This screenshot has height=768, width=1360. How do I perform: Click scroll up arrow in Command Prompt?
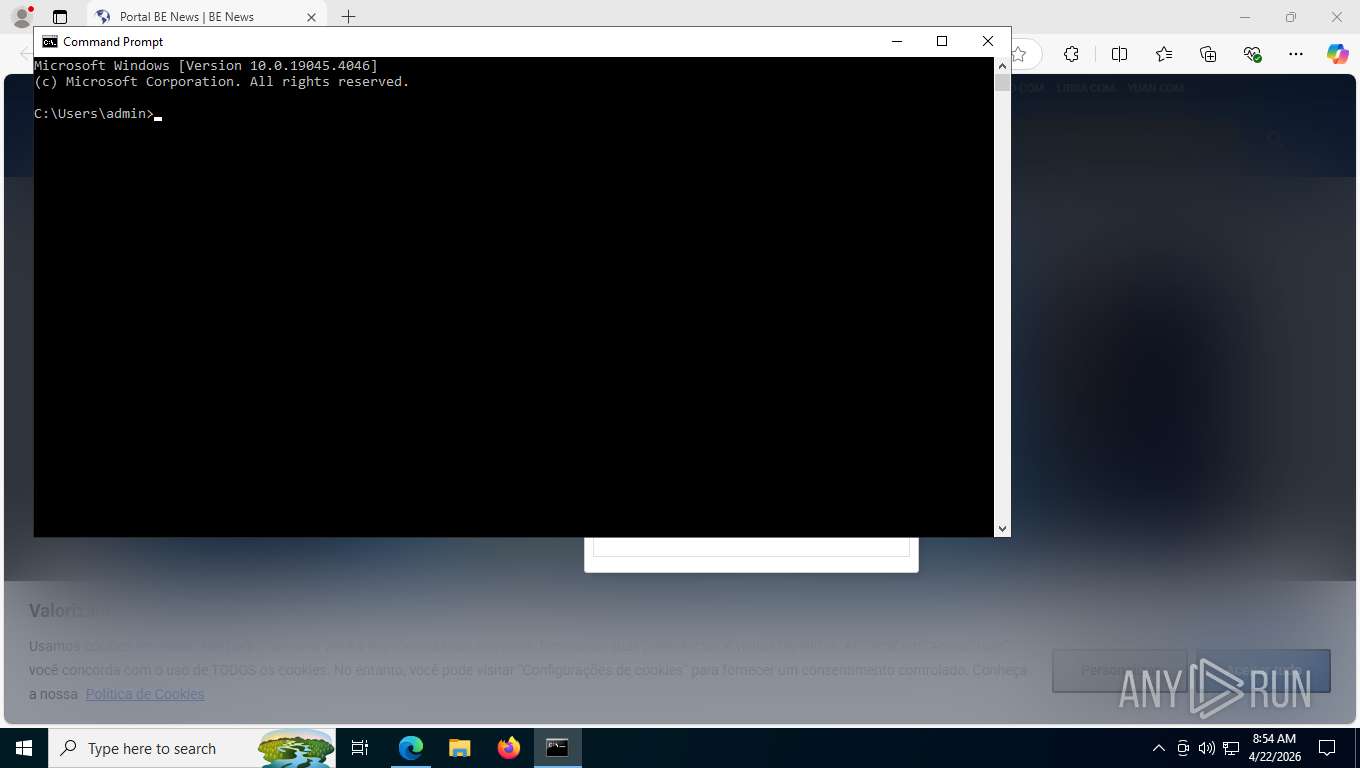tap(1002, 65)
